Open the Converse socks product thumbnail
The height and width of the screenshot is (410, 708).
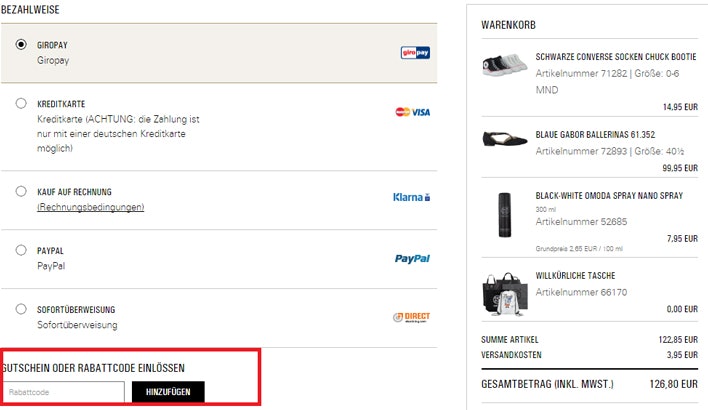pyautogui.click(x=504, y=65)
